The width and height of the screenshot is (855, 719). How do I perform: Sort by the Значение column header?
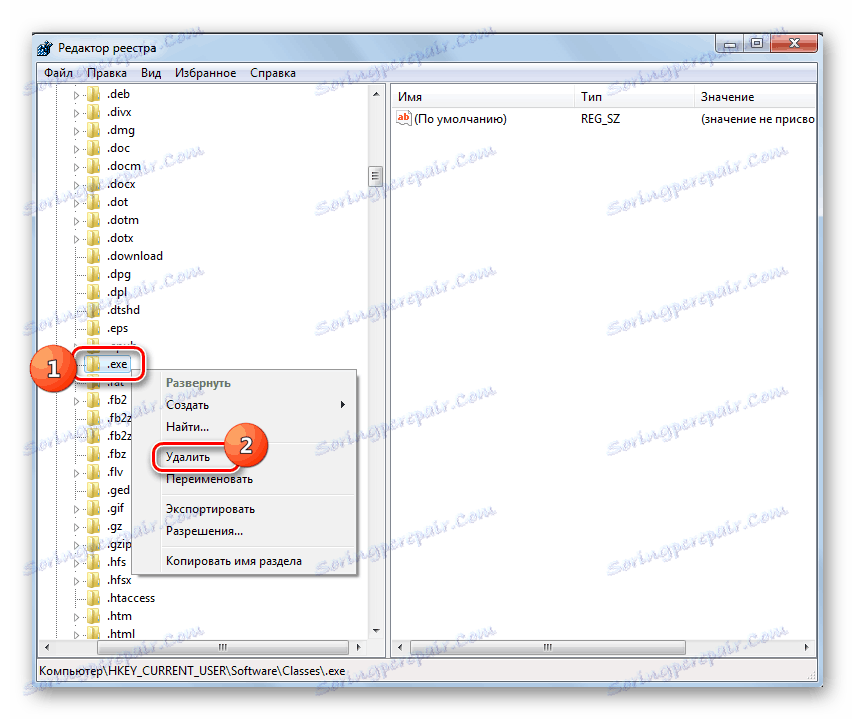(755, 96)
